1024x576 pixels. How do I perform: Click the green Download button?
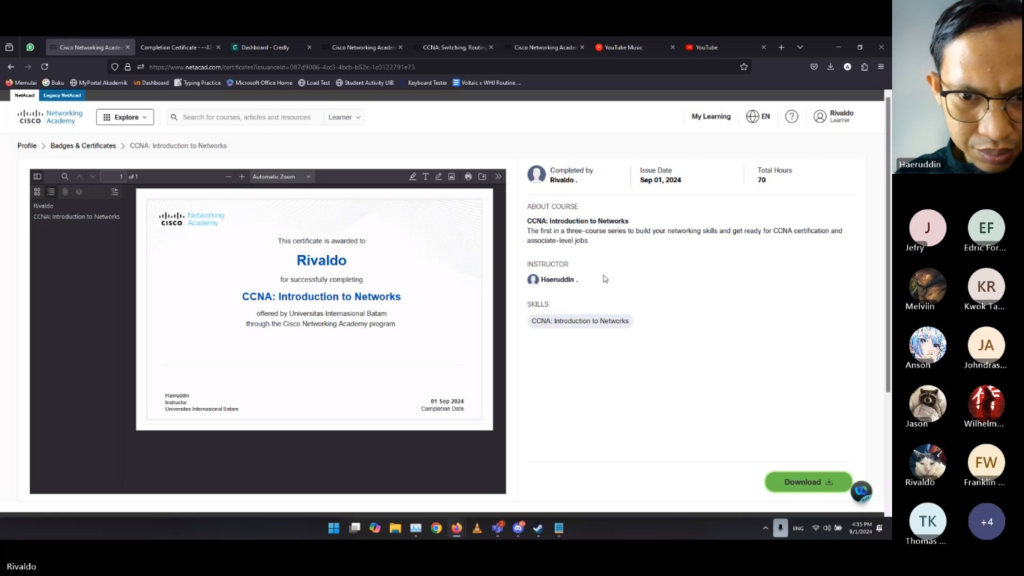[x=808, y=482]
